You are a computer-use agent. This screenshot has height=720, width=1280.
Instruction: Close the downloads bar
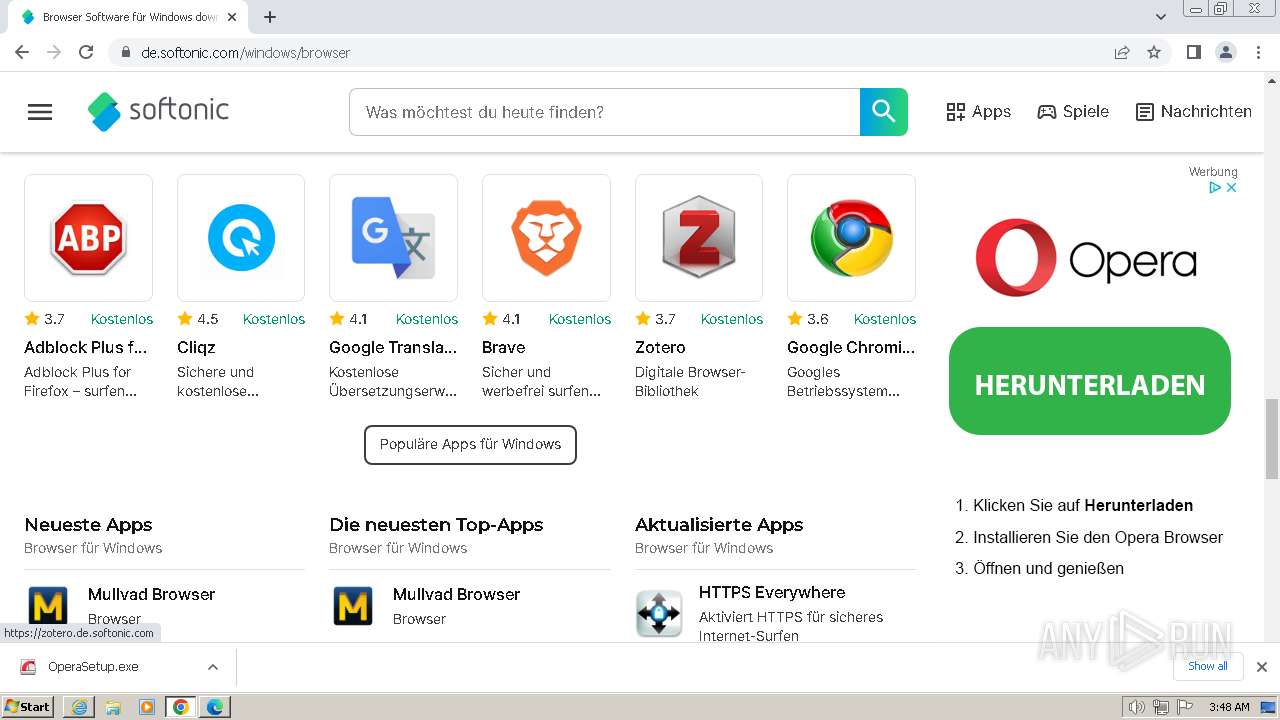pyautogui.click(x=1262, y=667)
